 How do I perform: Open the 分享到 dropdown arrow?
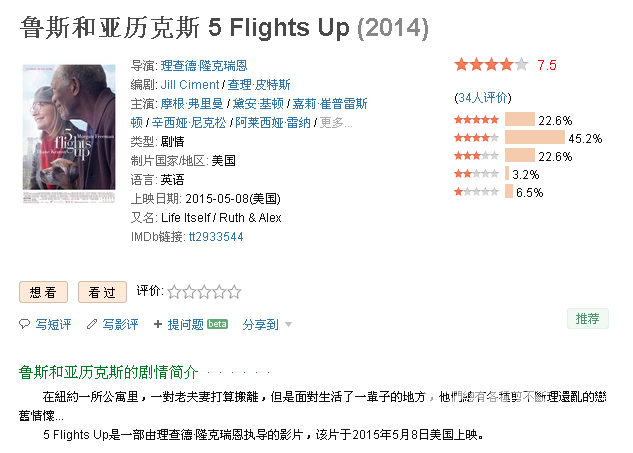(288, 324)
